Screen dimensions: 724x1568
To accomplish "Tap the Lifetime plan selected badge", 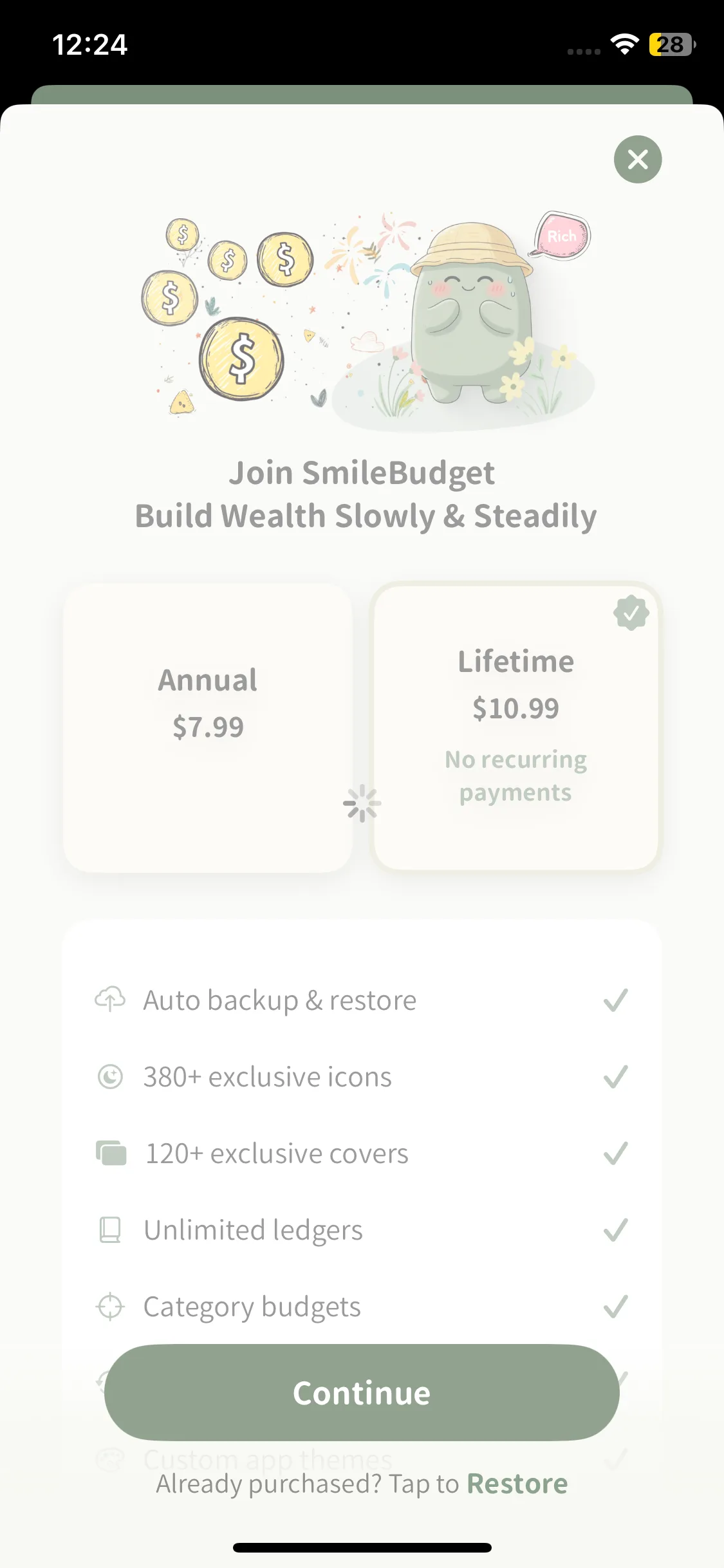I will [631, 613].
